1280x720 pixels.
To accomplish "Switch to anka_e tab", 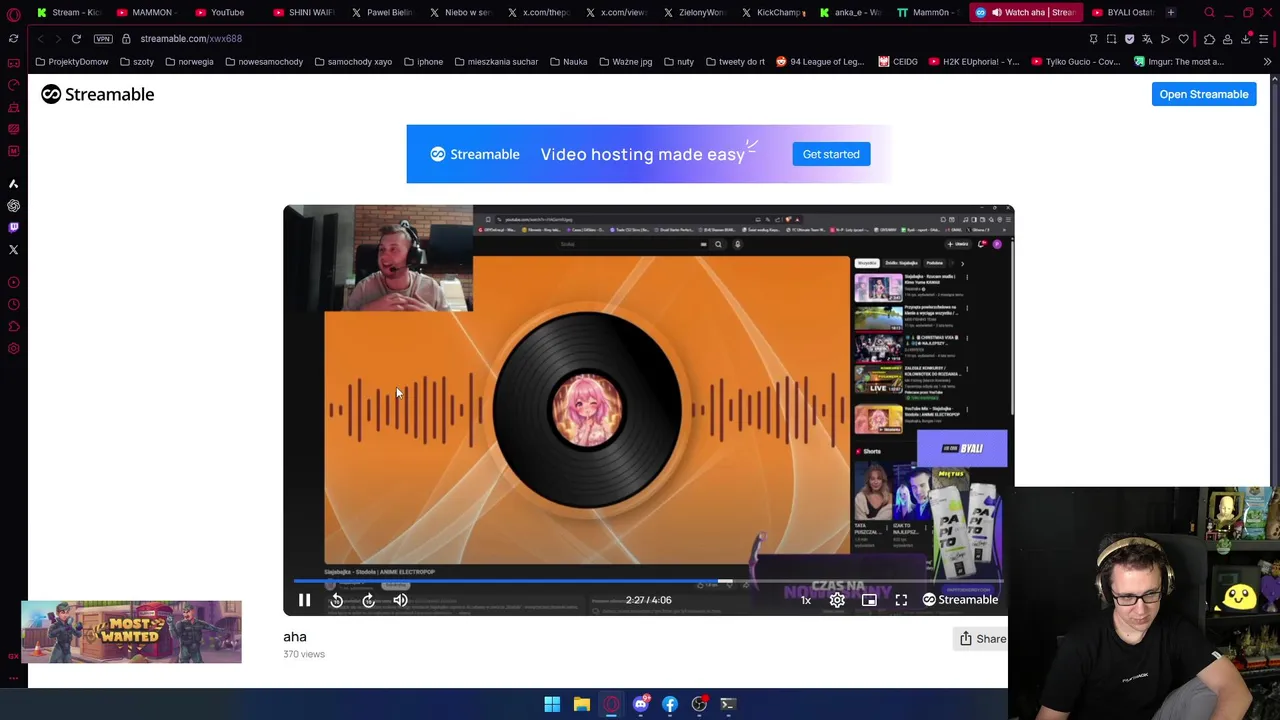I will (849, 12).
